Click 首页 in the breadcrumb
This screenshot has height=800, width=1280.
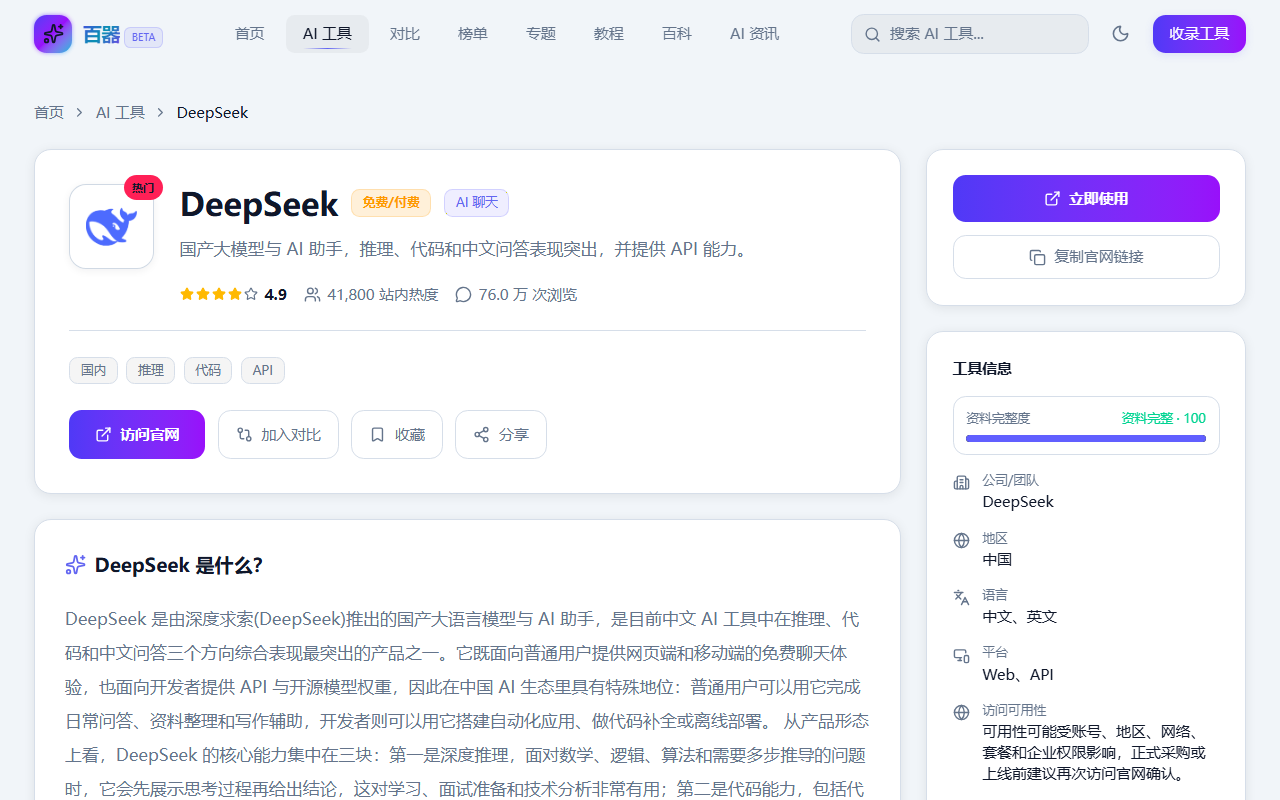(49, 113)
